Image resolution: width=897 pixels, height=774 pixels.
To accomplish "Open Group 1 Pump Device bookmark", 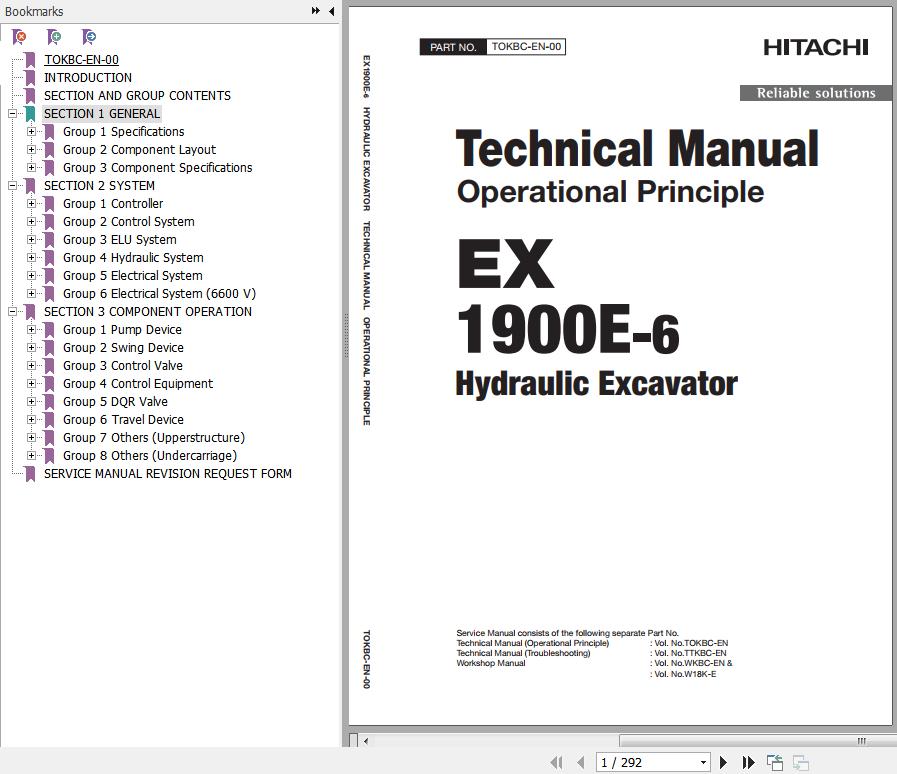I will pyautogui.click(x=122, y=330).
